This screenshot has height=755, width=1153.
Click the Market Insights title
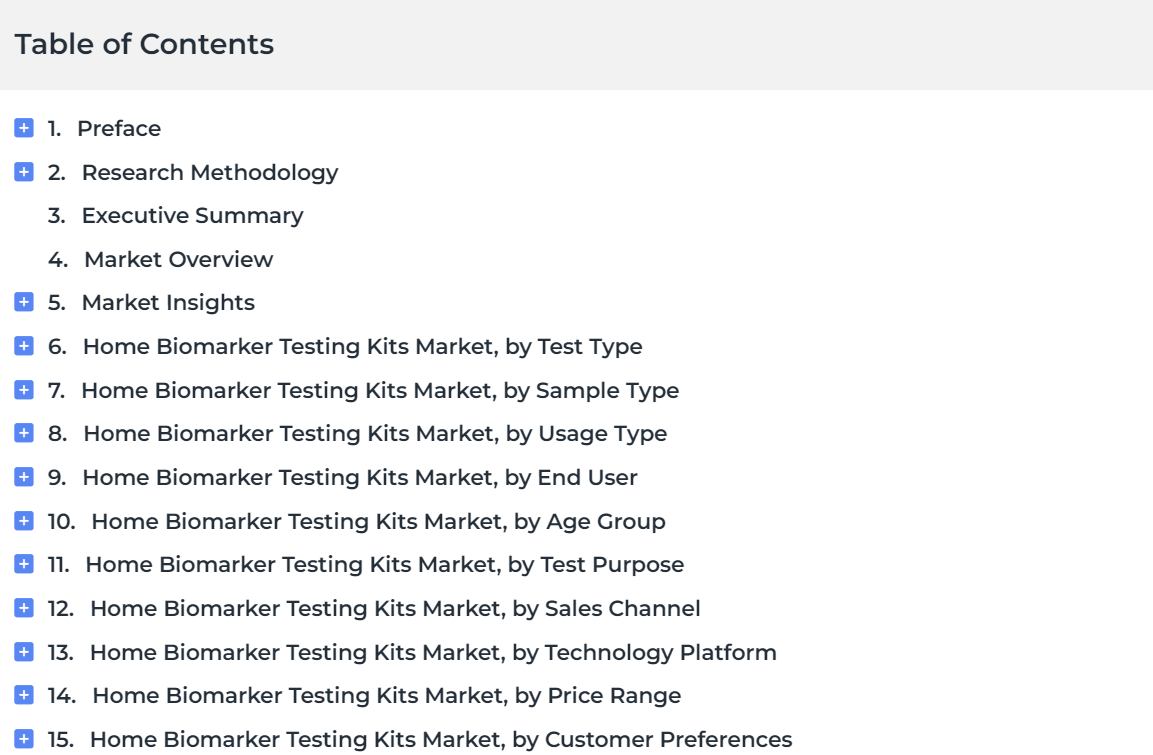click(168, 303)
